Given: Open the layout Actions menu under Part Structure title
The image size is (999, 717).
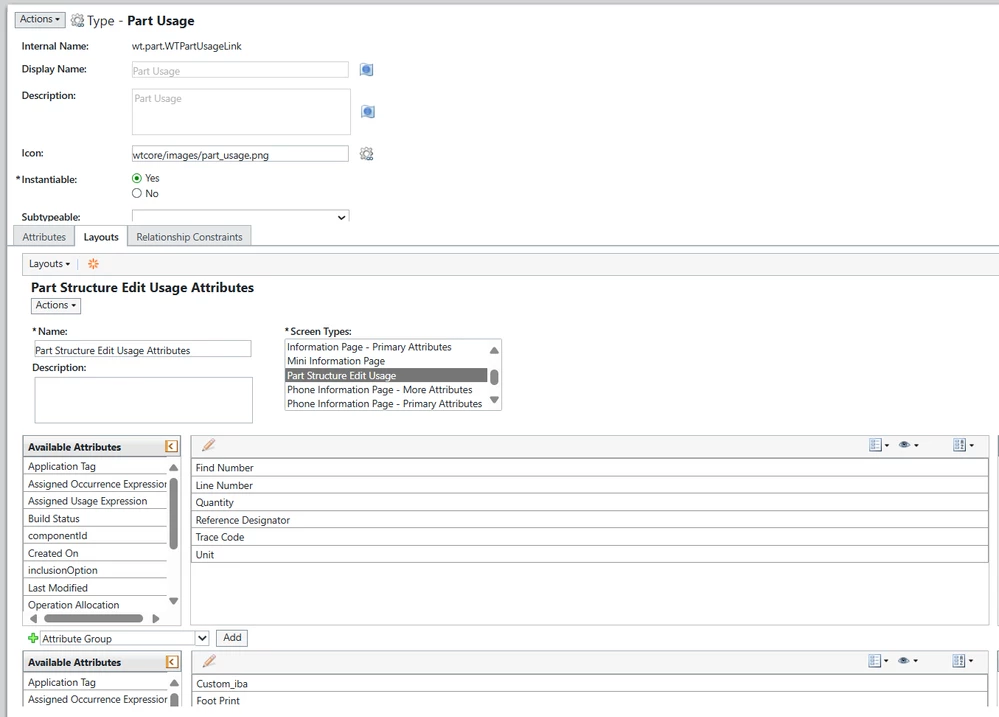Looking at the screenshot, I should point(55,305).
